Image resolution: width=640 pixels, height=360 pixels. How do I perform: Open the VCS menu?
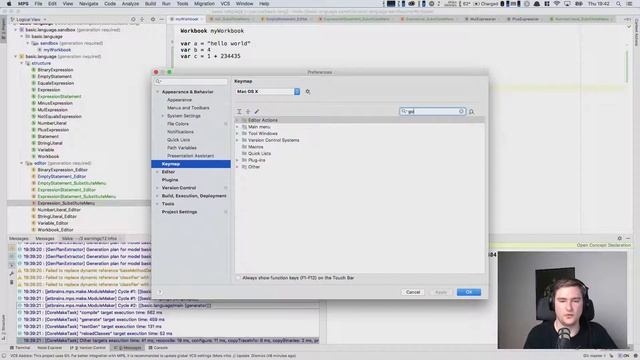point(225,4)
